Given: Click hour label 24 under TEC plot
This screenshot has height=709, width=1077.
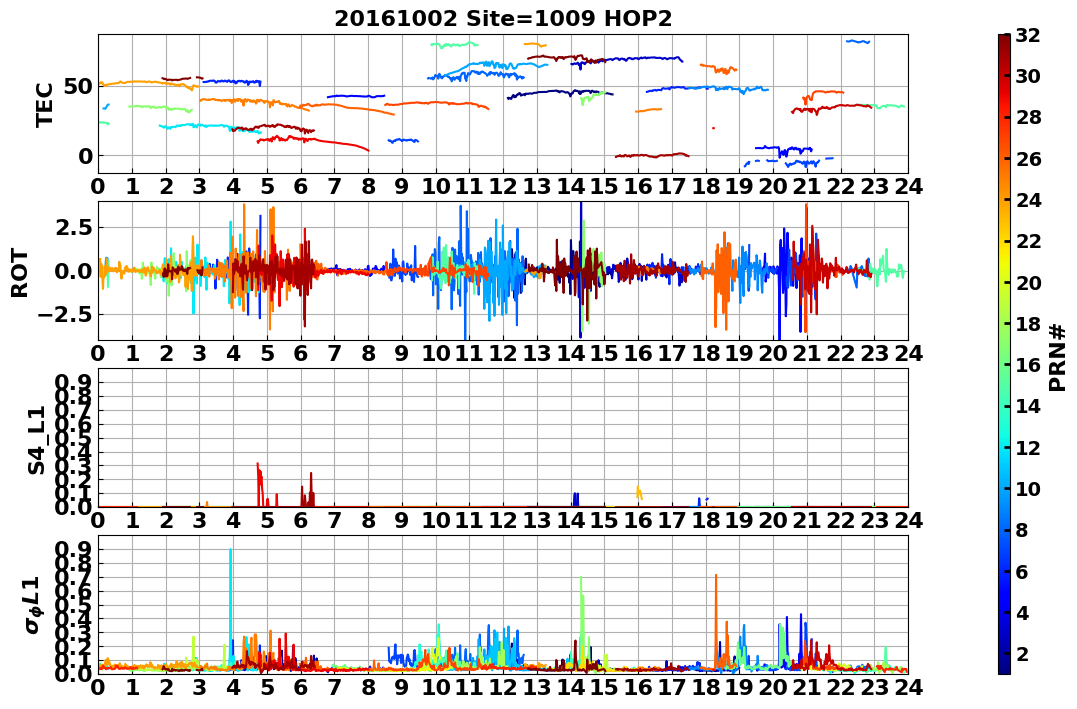Looking at the screenshot, I should tap(908, 186).
